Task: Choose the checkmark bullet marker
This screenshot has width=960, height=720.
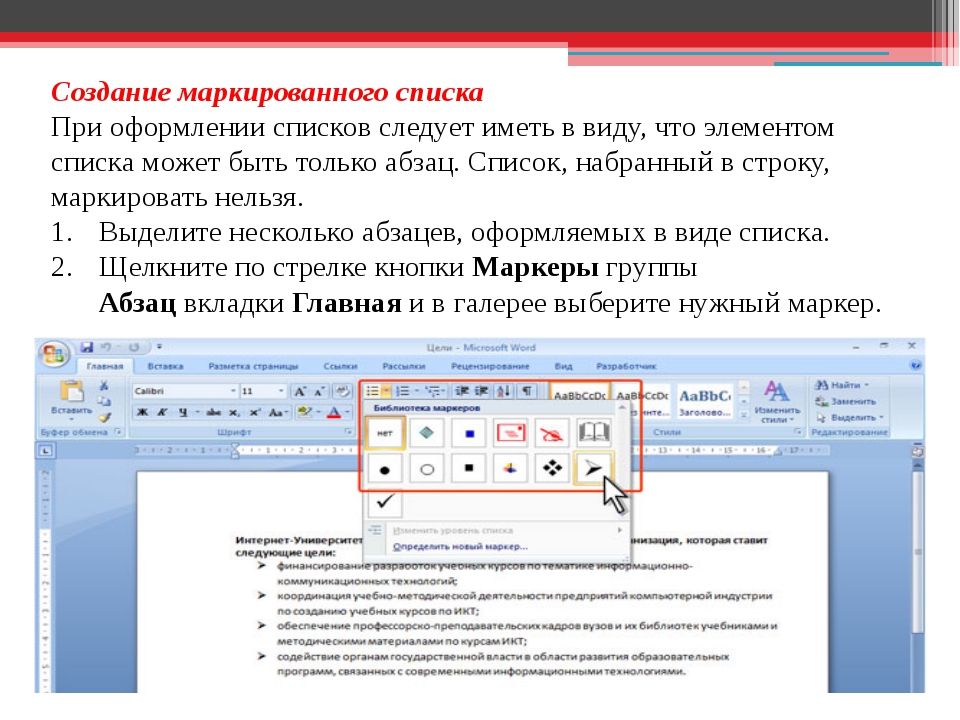Action: point(385,502)
